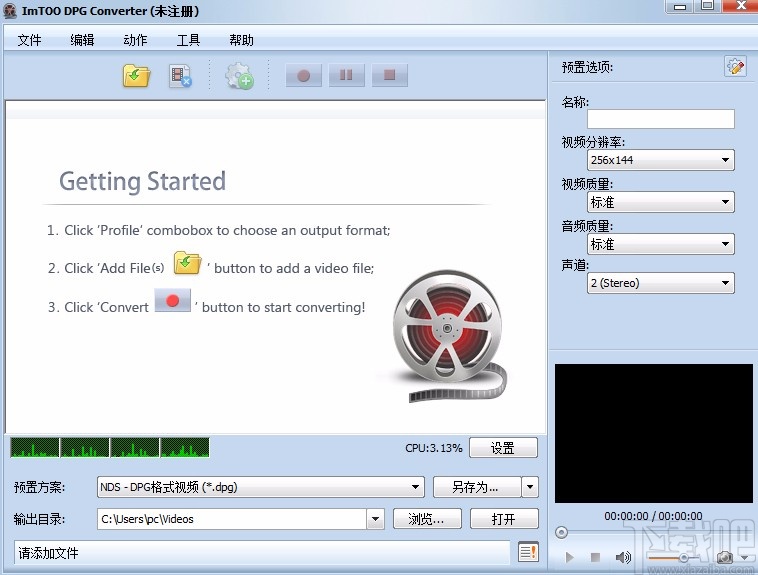758x575 pixels.
Task: Stop conversion with the toolbar stop button
Action: [x=390, y=75]
